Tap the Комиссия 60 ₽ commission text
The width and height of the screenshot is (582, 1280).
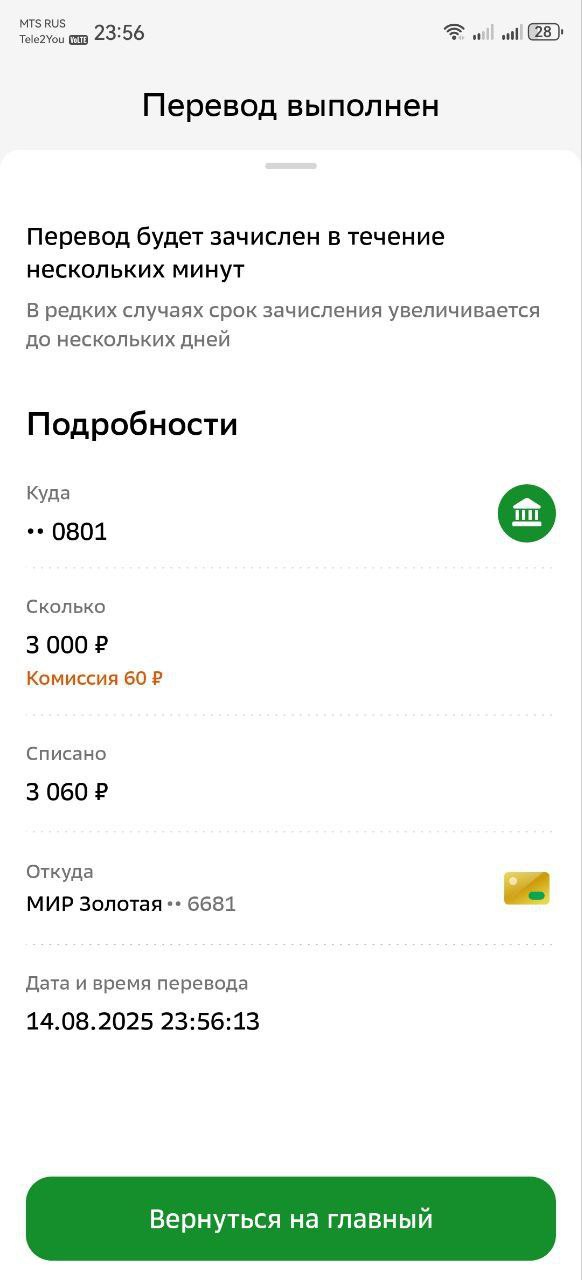pyautogui.click(x=94, y=678)
